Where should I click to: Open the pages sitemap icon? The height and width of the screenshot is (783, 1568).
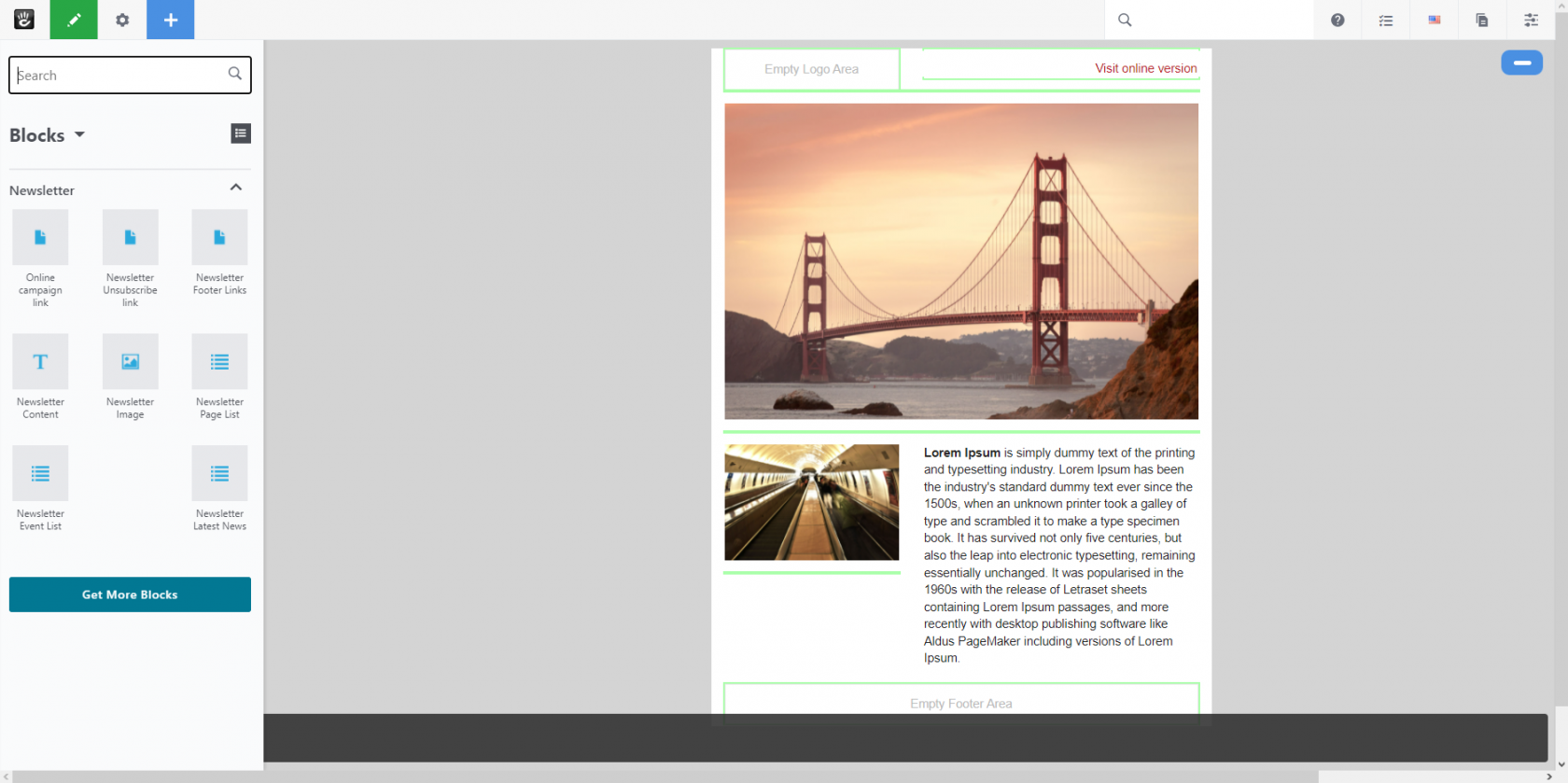click(1482, 20)
